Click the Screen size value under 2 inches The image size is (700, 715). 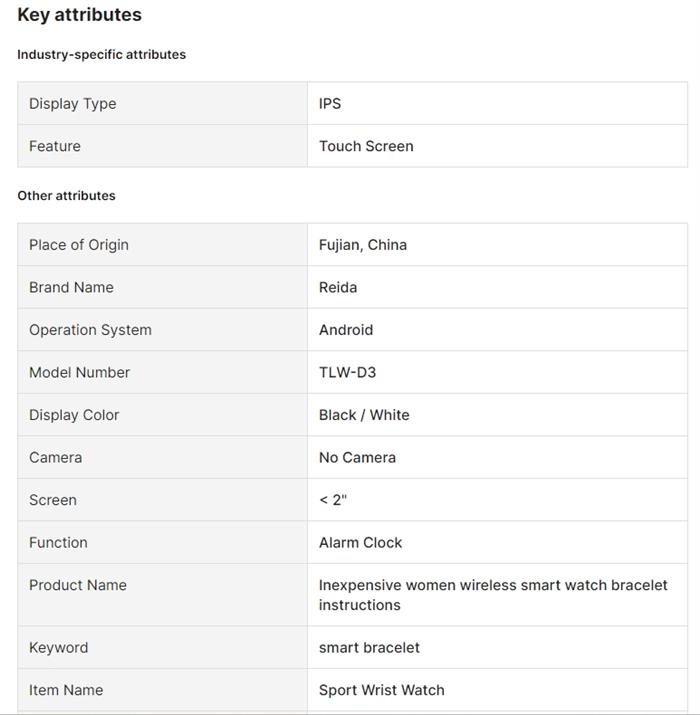(333, 500)
